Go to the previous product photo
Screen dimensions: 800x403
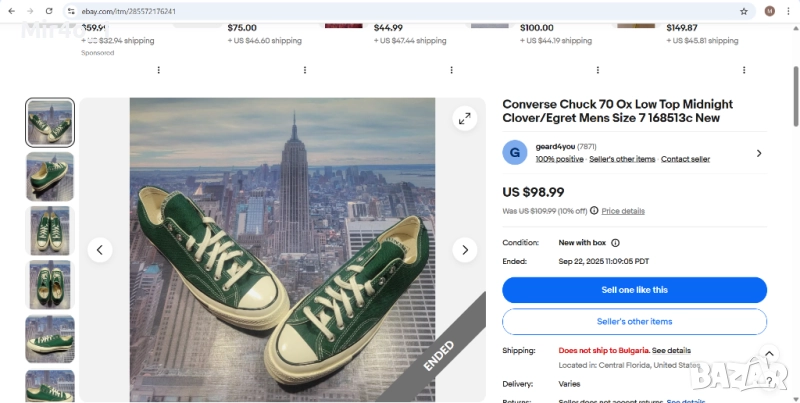[100, 249]
